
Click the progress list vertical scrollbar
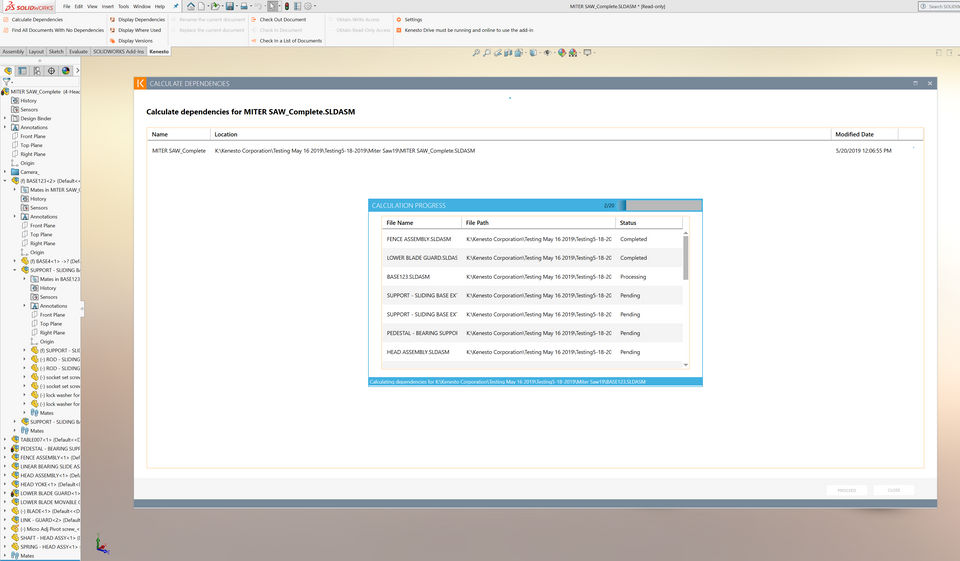click(x=686, y=257)
